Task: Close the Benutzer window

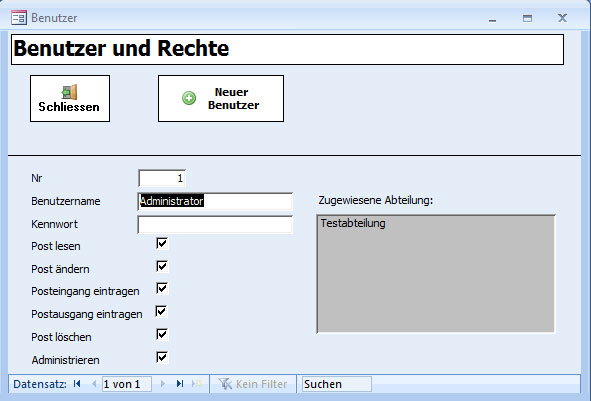Action: [x=562, y=18]
